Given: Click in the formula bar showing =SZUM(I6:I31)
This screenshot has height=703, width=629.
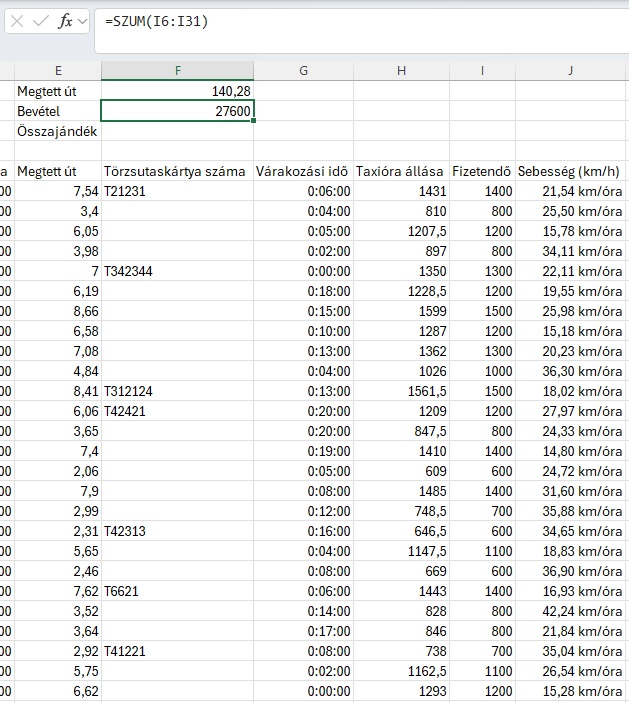Looking at the screenshot, I should [361, 30].
